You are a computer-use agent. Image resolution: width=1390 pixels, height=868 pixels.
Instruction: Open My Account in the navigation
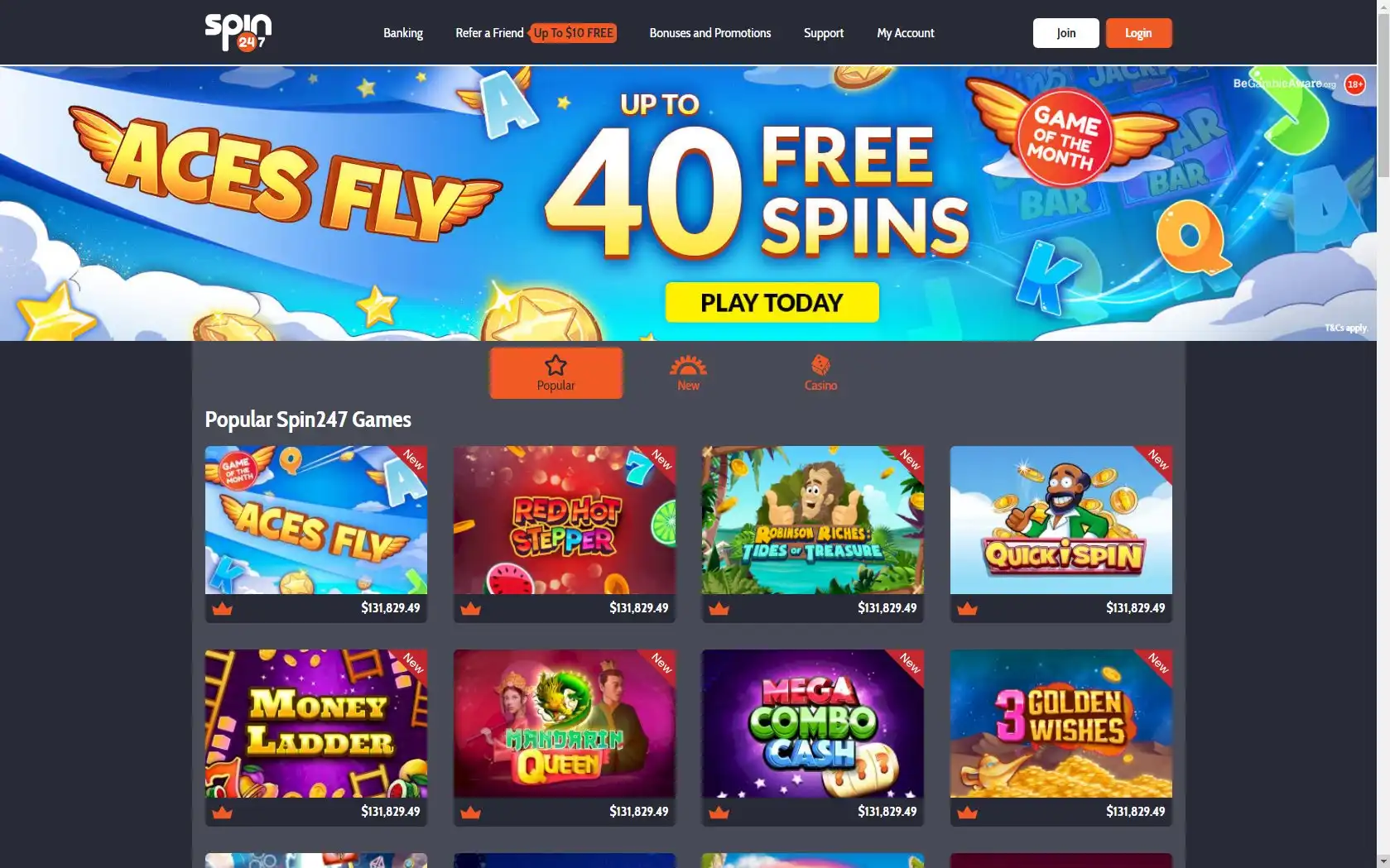[906, 33]
